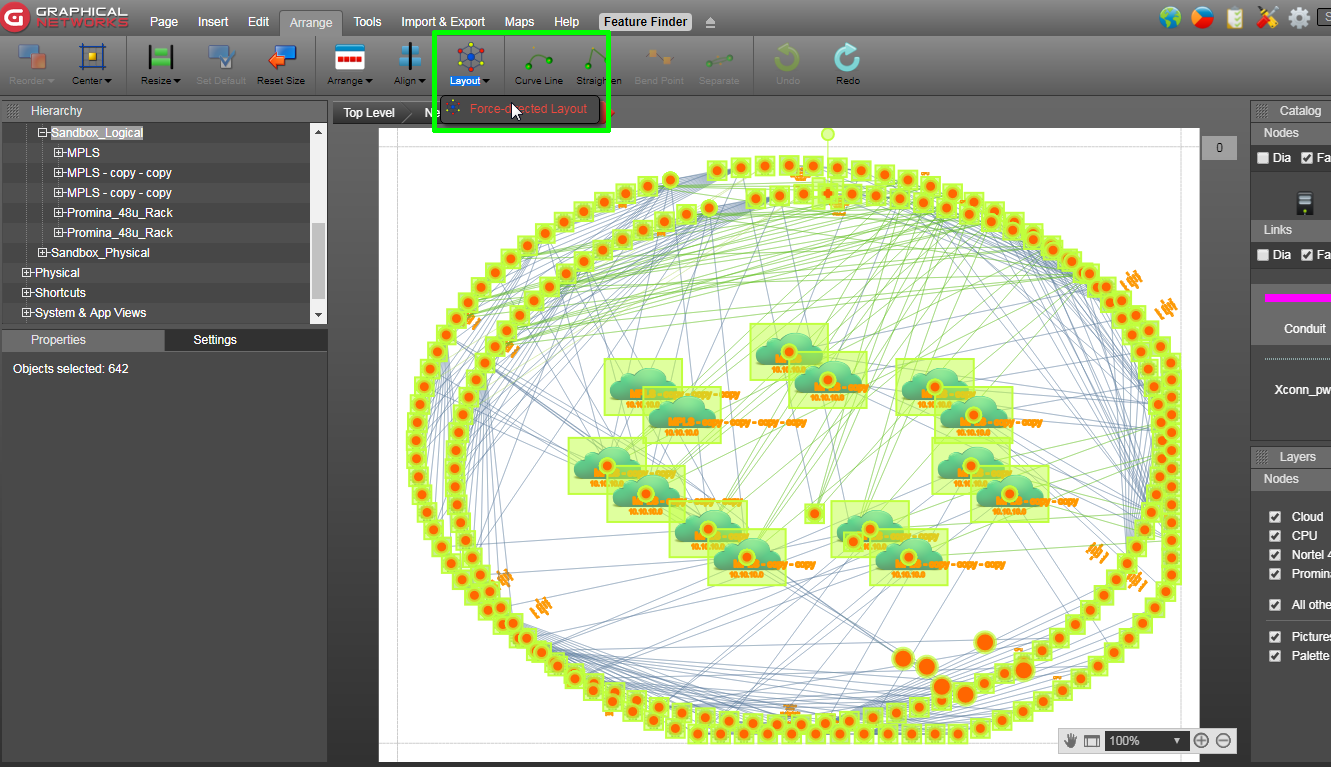Click the Redo arrow icon
The width and height of the screenshot is (1331, 767).
tap(847, 59)
